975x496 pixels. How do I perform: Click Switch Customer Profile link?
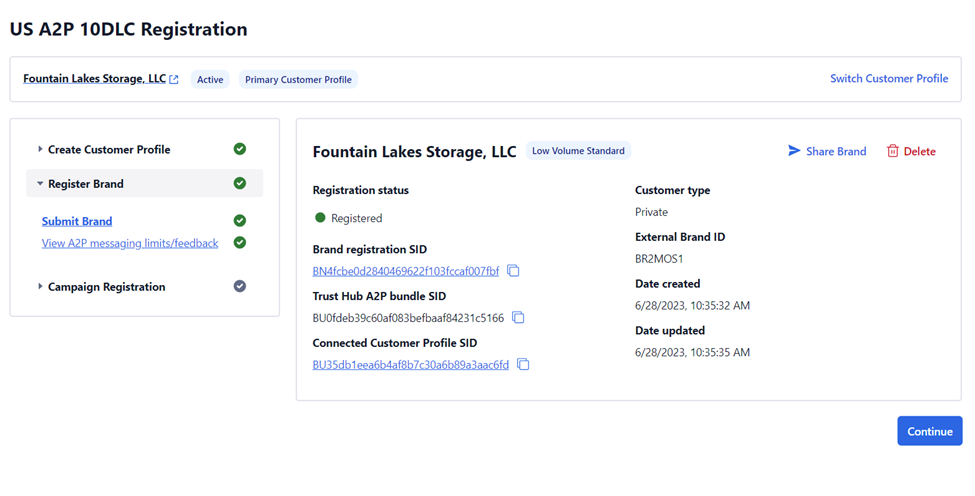coord(889,78)
